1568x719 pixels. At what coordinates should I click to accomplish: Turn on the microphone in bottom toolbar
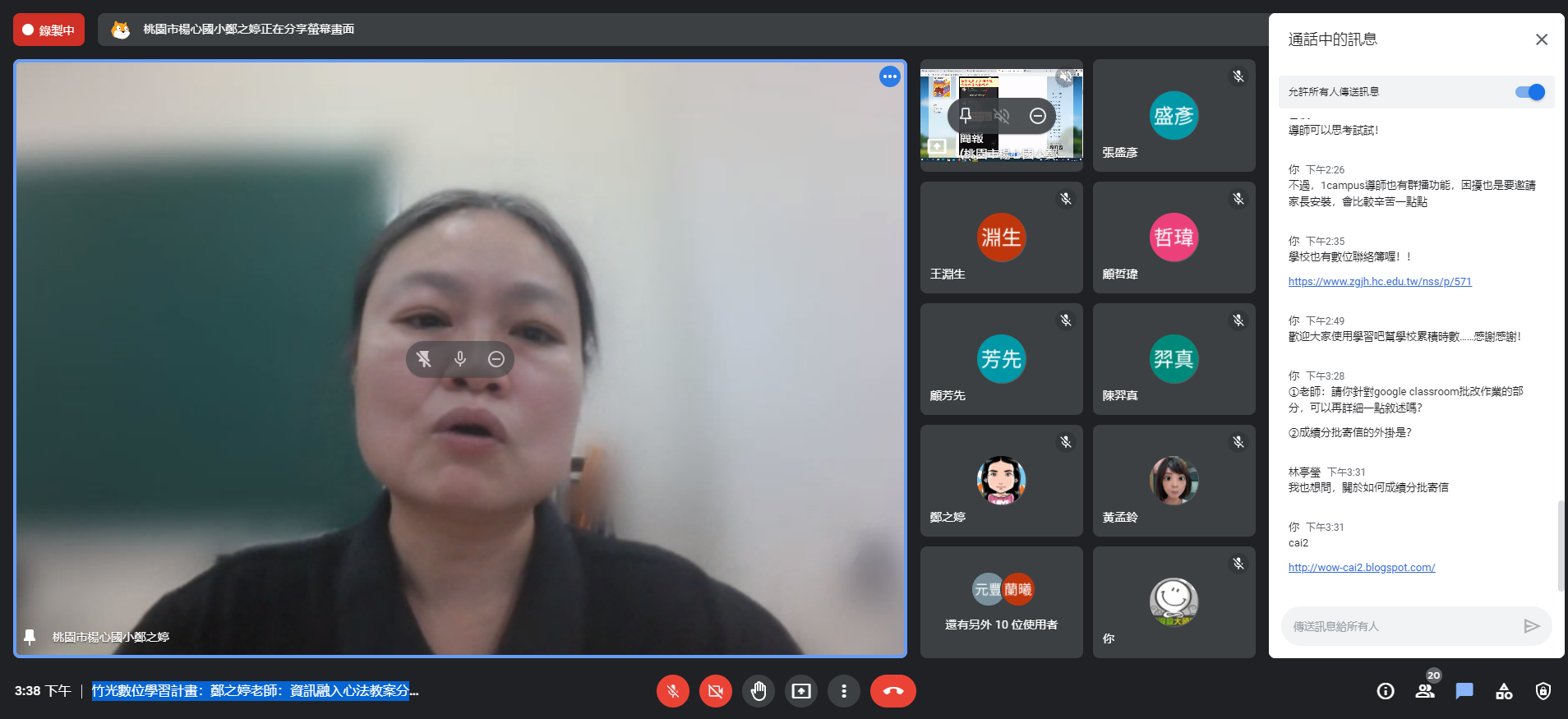pyautogui.click(x=672, y=691)
